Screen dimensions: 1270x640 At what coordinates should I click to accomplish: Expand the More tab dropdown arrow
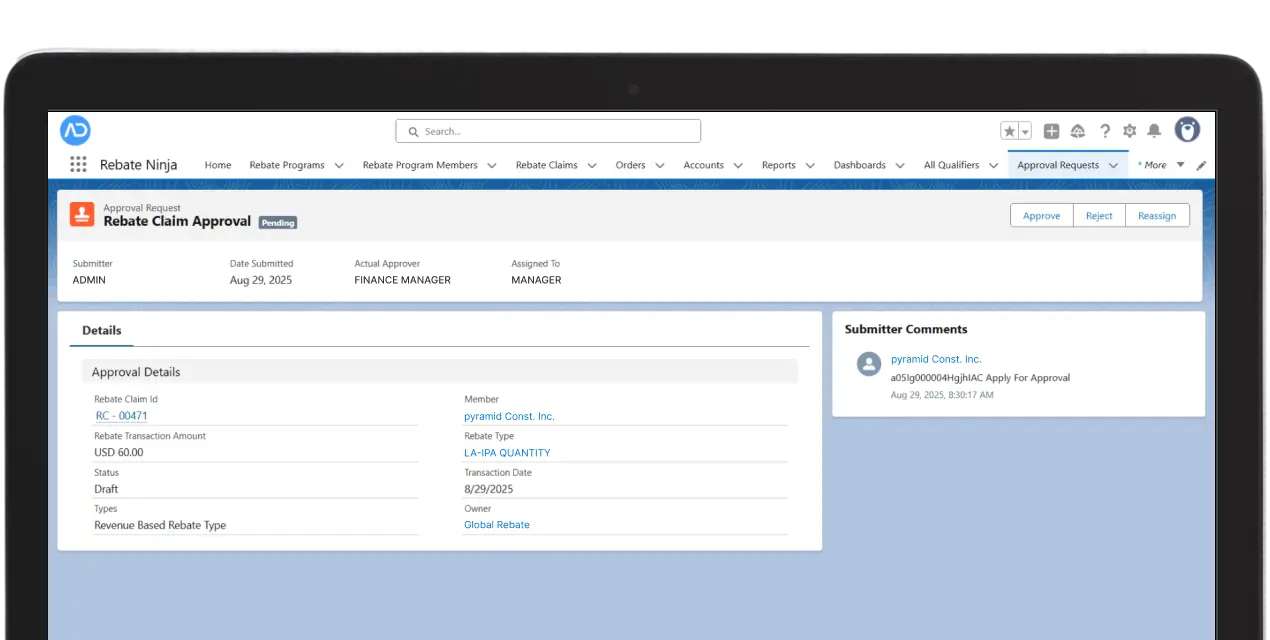[1179, 165]
